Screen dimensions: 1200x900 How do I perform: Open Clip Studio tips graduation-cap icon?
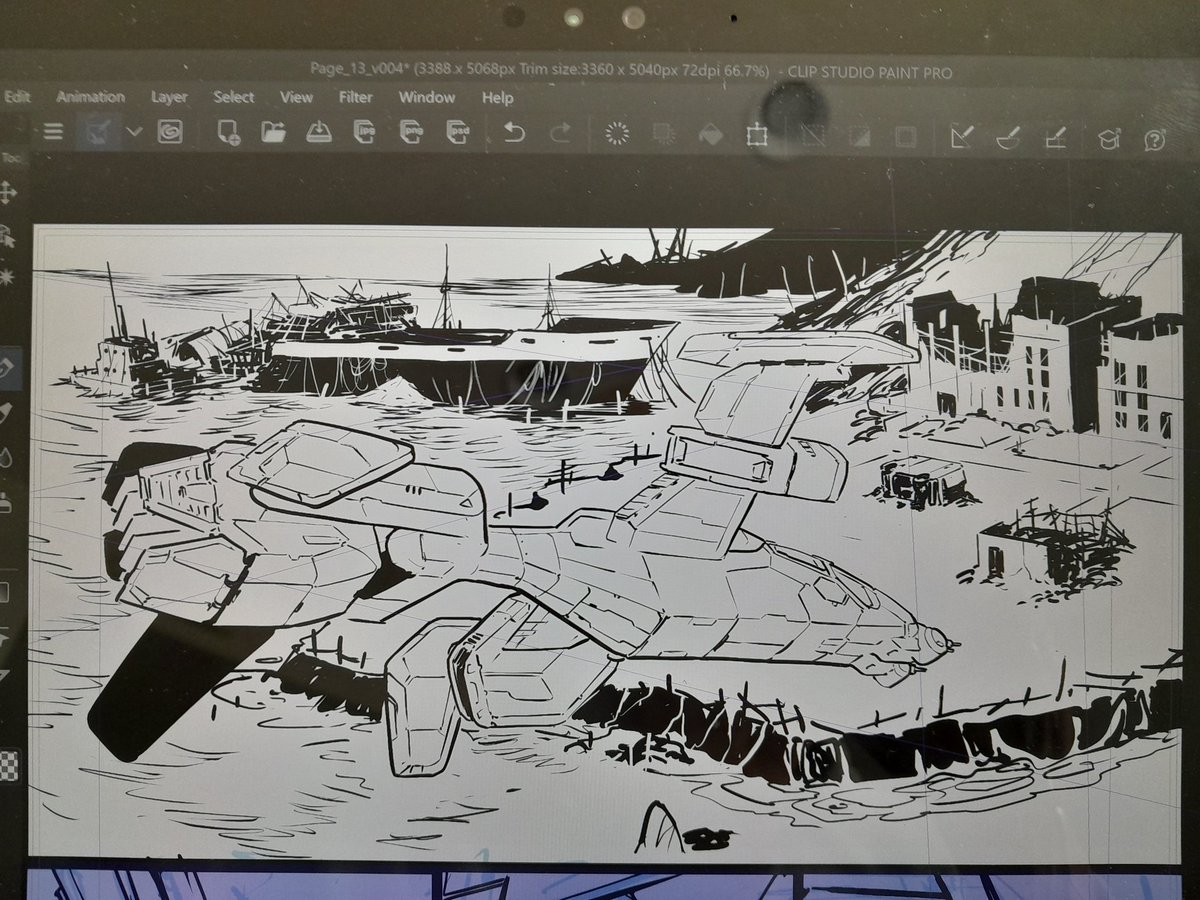point(1109,139)
